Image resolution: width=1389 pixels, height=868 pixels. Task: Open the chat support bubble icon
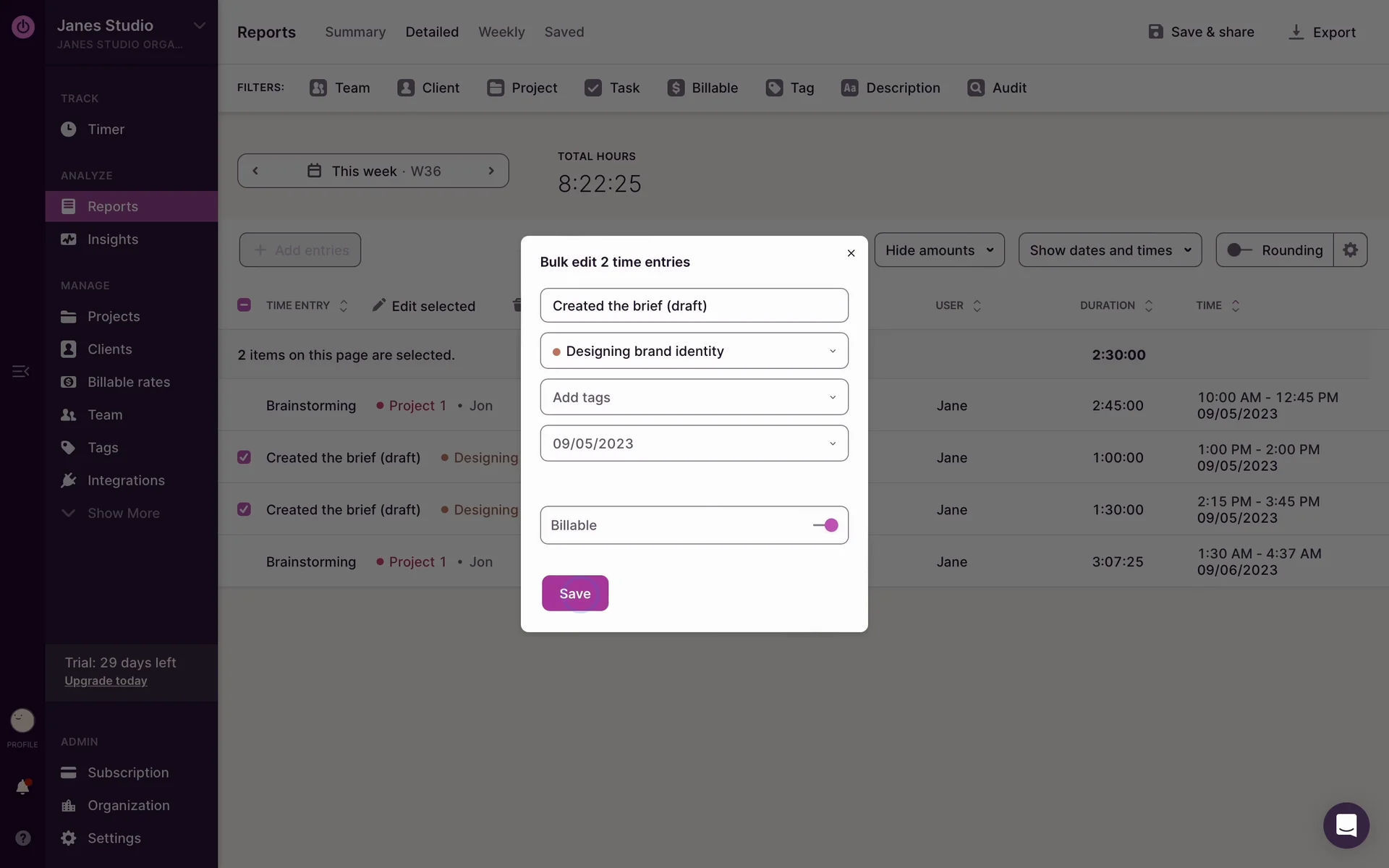1346,825
